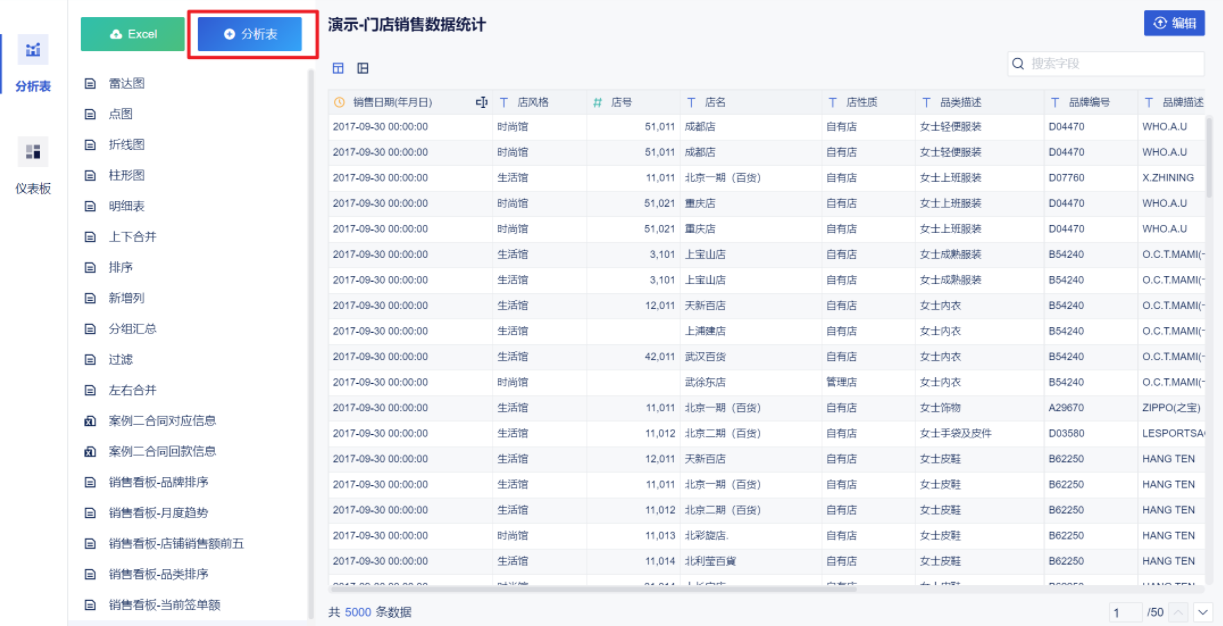
Task: Open the 分析表 section in left sidebar
Action: 33,64
